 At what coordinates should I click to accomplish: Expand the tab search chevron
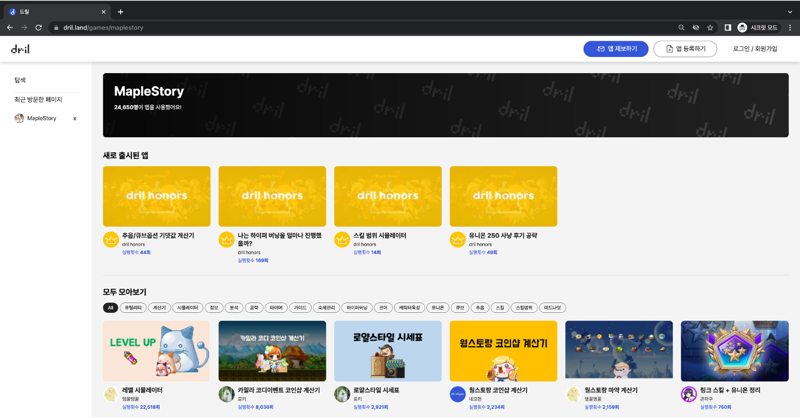(x=790, y=12)
